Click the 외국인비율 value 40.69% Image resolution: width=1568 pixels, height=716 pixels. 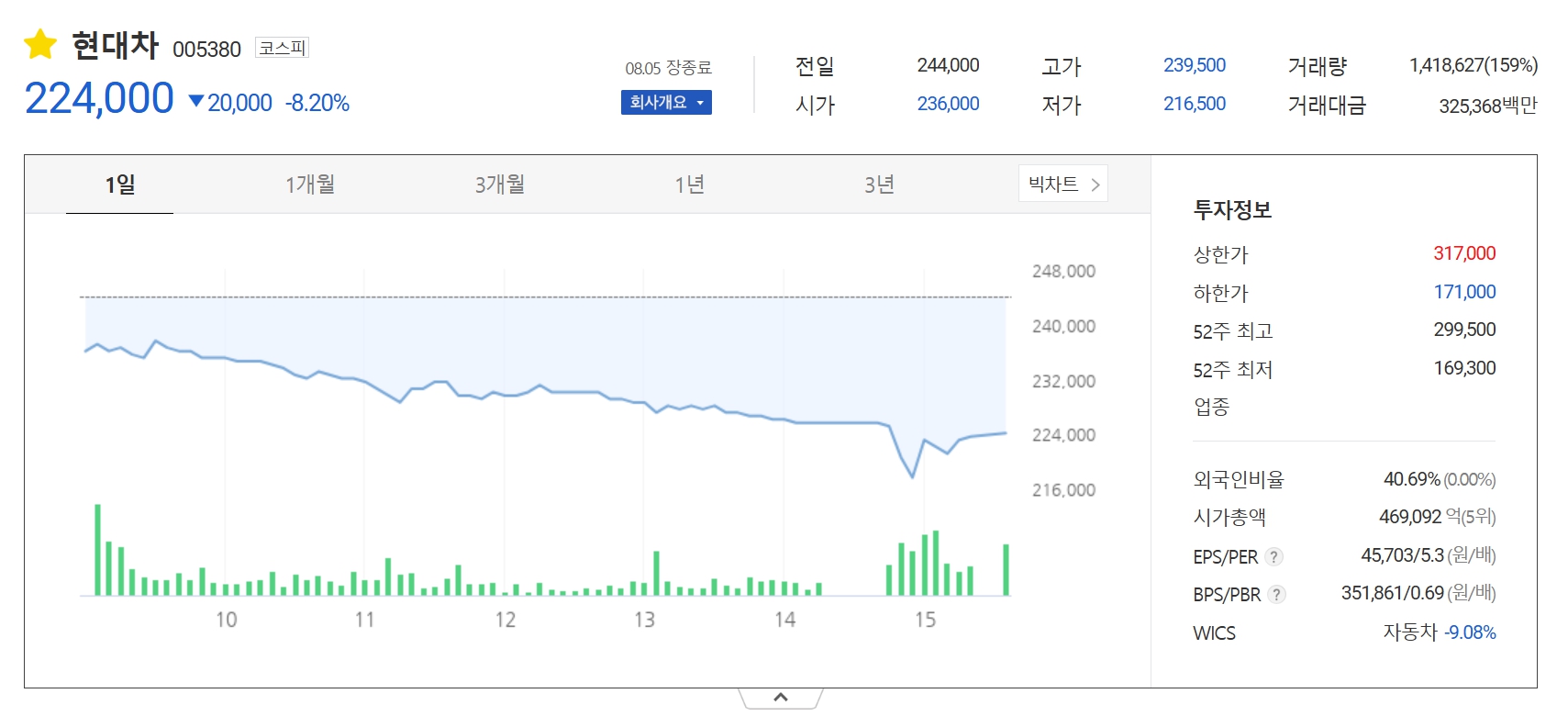pyautogui.click(x=1411, y=479)
